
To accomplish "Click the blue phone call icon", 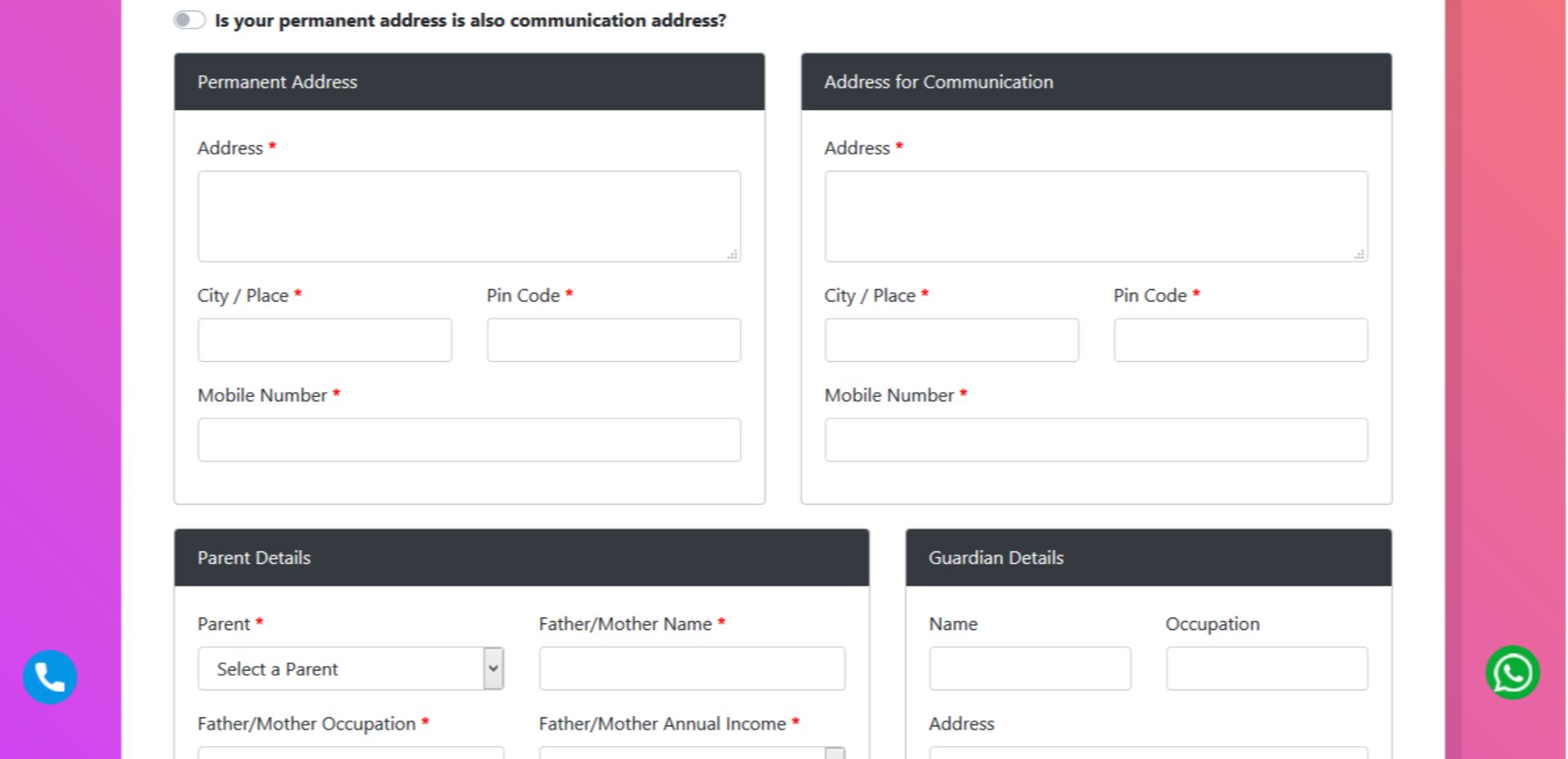I will [x=50, y=676].
